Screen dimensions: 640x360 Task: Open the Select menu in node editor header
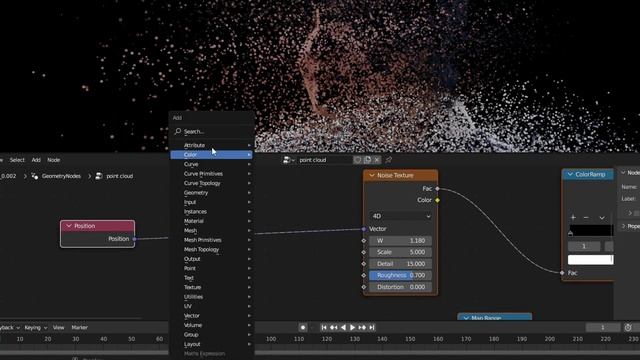tap(17, 160)
